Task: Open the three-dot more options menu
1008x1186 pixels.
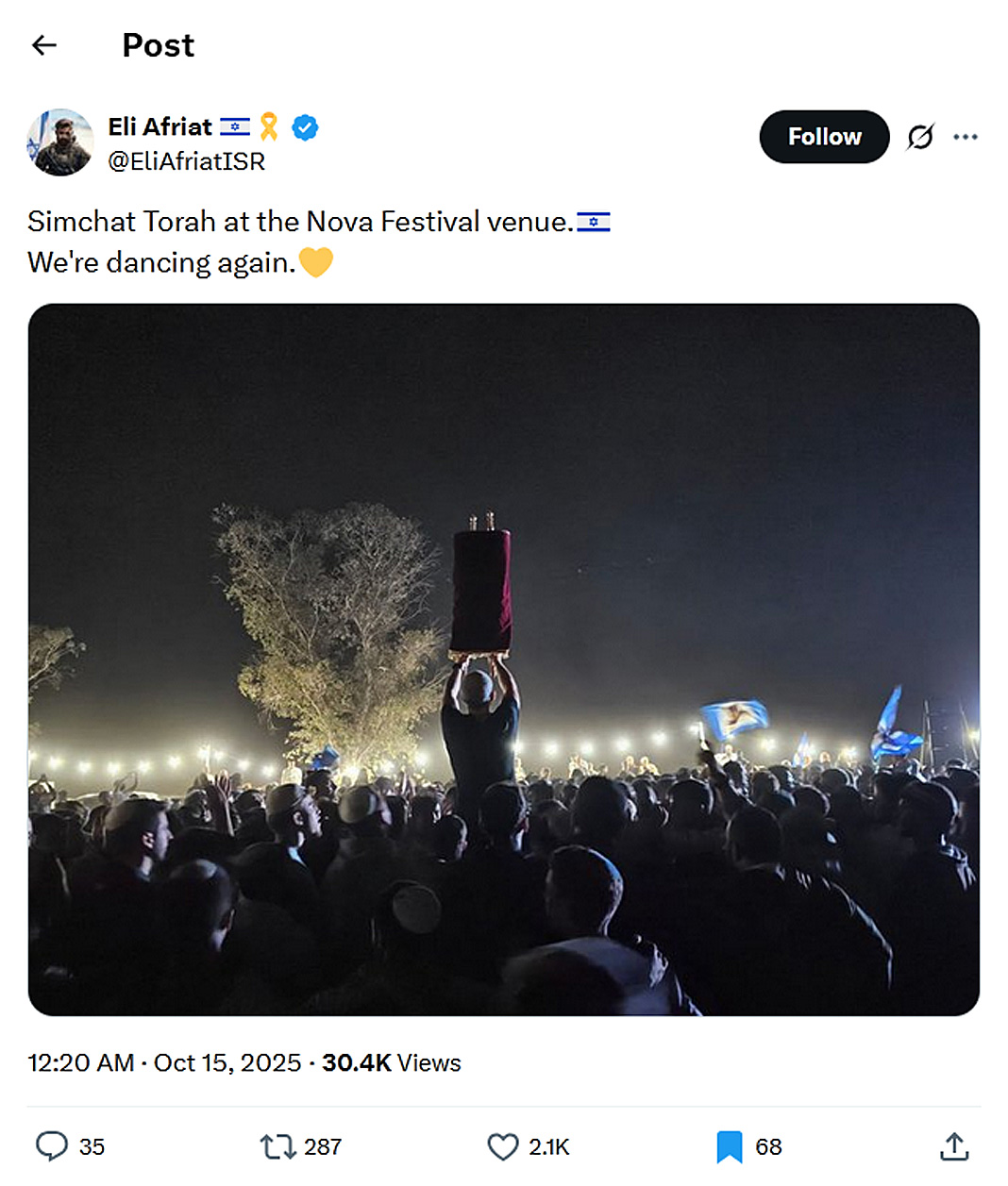Action: [965, 137]
